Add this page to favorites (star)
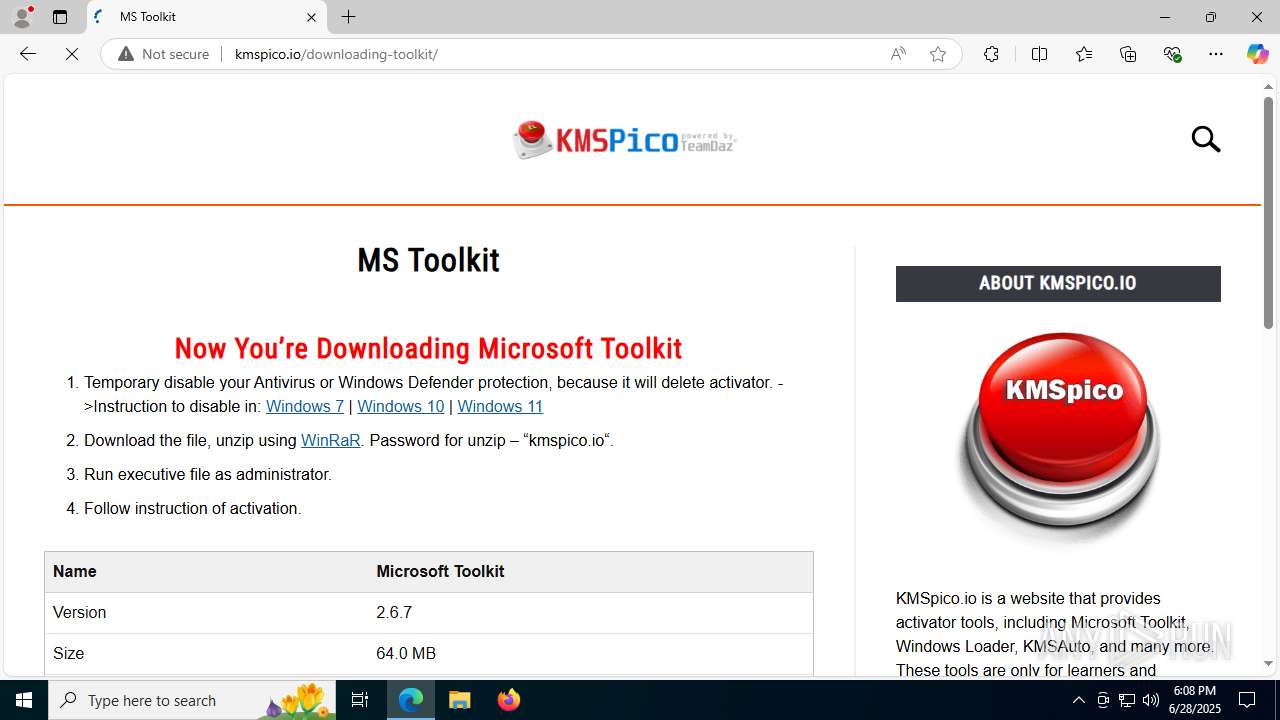The width and height of the screenshot is (1280, 720). tap(937, 54)
